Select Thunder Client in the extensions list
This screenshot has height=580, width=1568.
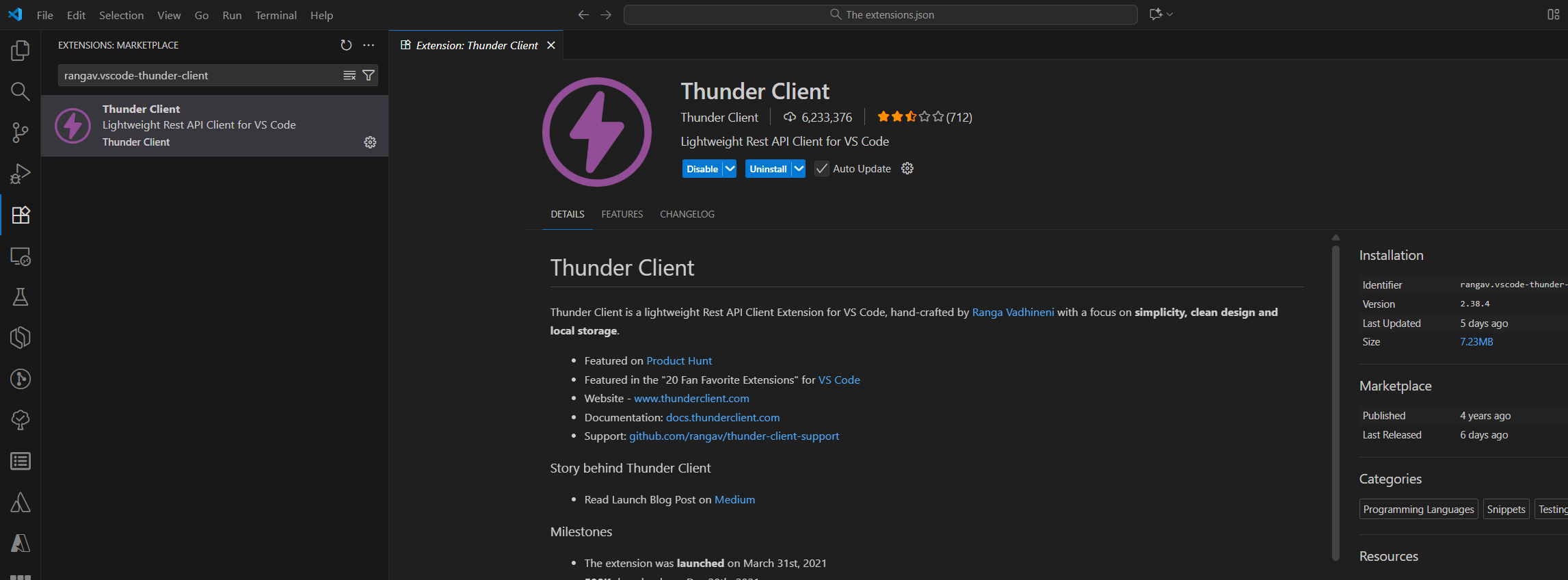[215, 126]
